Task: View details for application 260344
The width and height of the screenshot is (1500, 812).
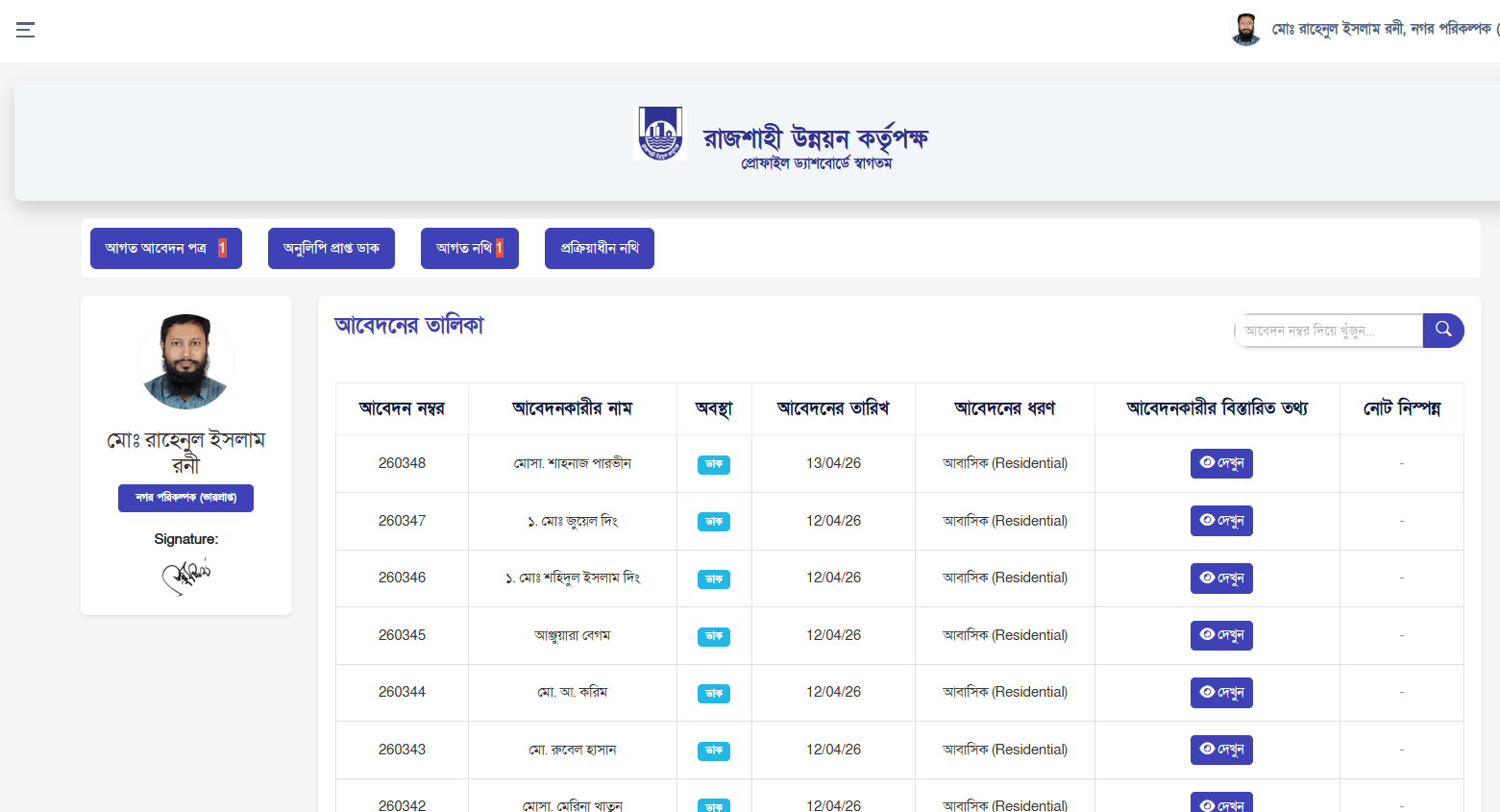Action: [1220, 692]
